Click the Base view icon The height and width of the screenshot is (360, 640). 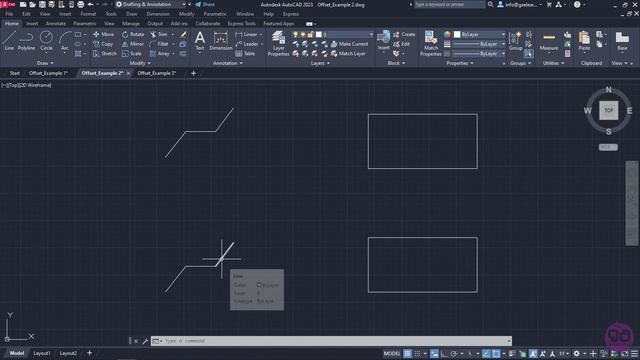pos(622,41)
